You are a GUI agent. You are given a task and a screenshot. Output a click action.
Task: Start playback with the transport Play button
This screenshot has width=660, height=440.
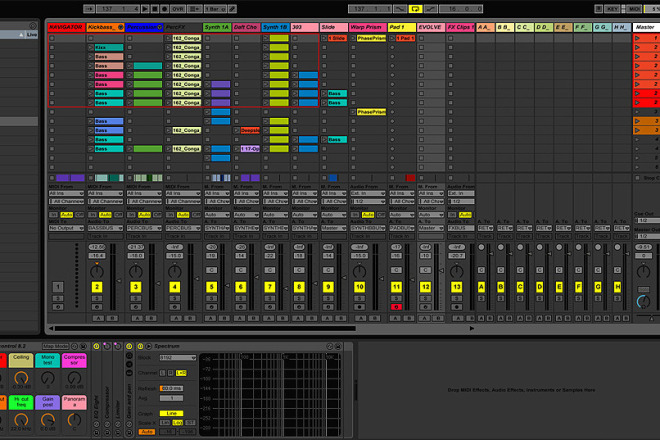click(x=145, y=9)
